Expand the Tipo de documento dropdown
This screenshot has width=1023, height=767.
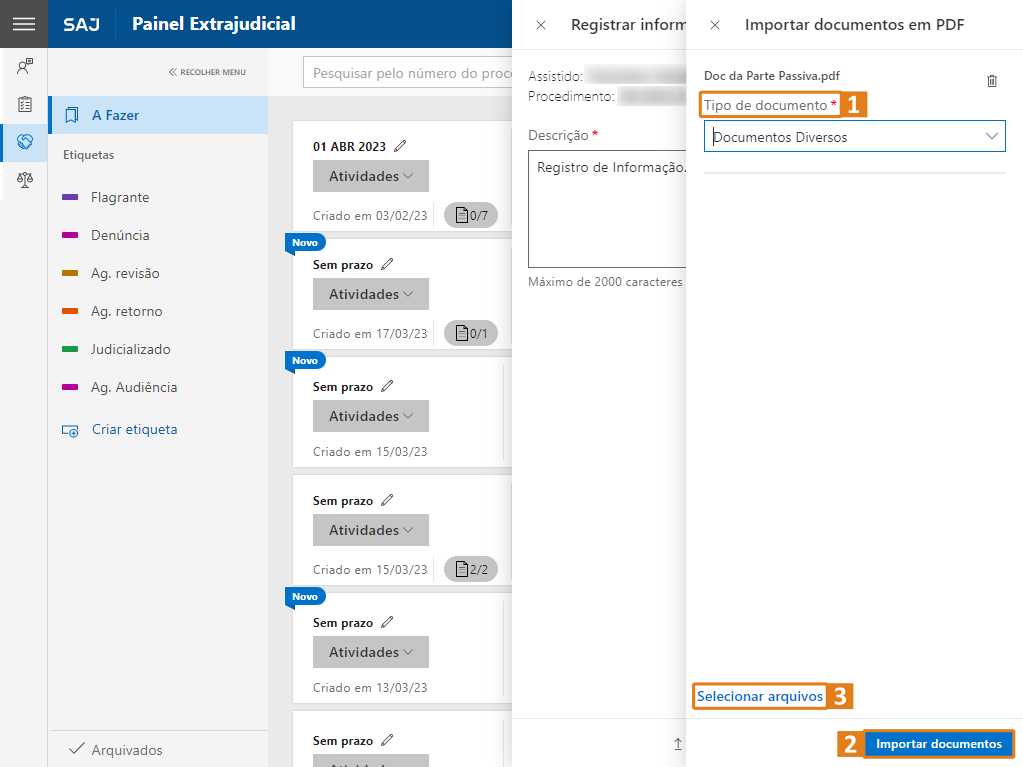coord(854,136)
